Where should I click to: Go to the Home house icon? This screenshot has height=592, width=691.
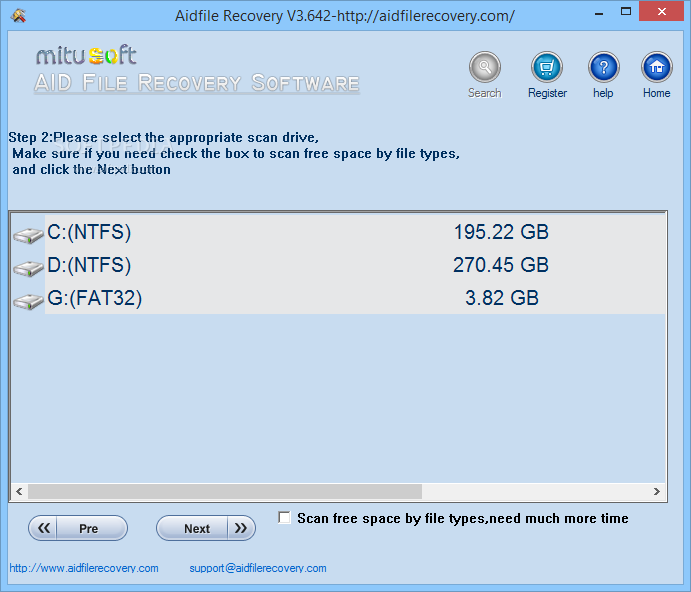tap(657, 67)
